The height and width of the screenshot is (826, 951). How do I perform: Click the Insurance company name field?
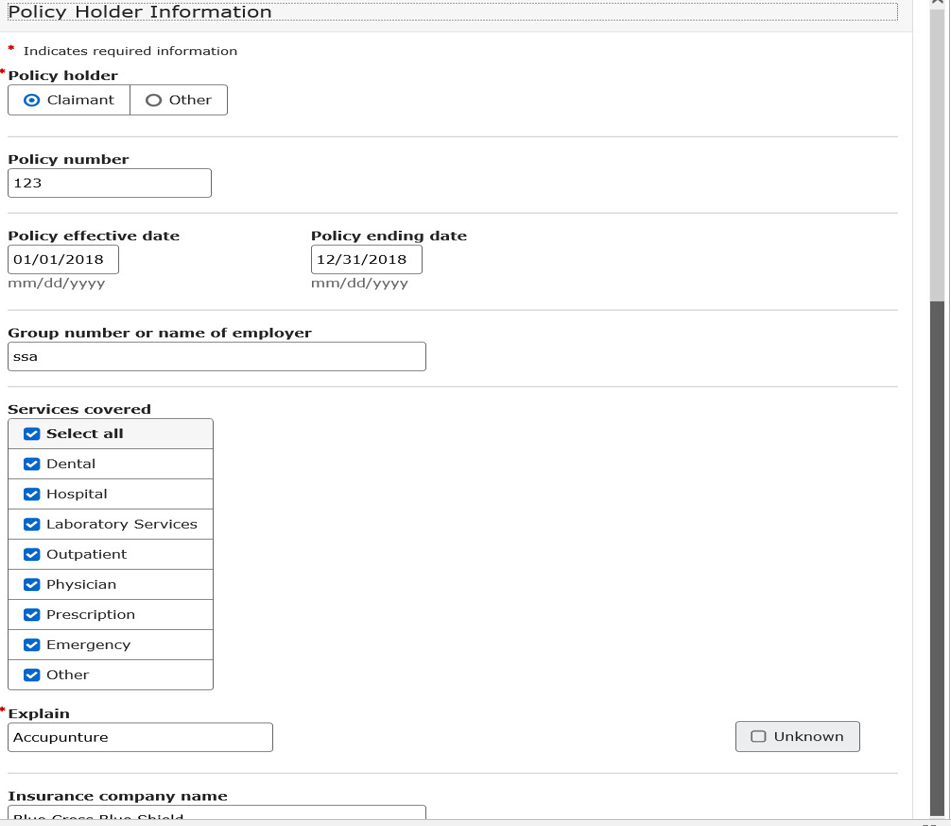point(216,814)
